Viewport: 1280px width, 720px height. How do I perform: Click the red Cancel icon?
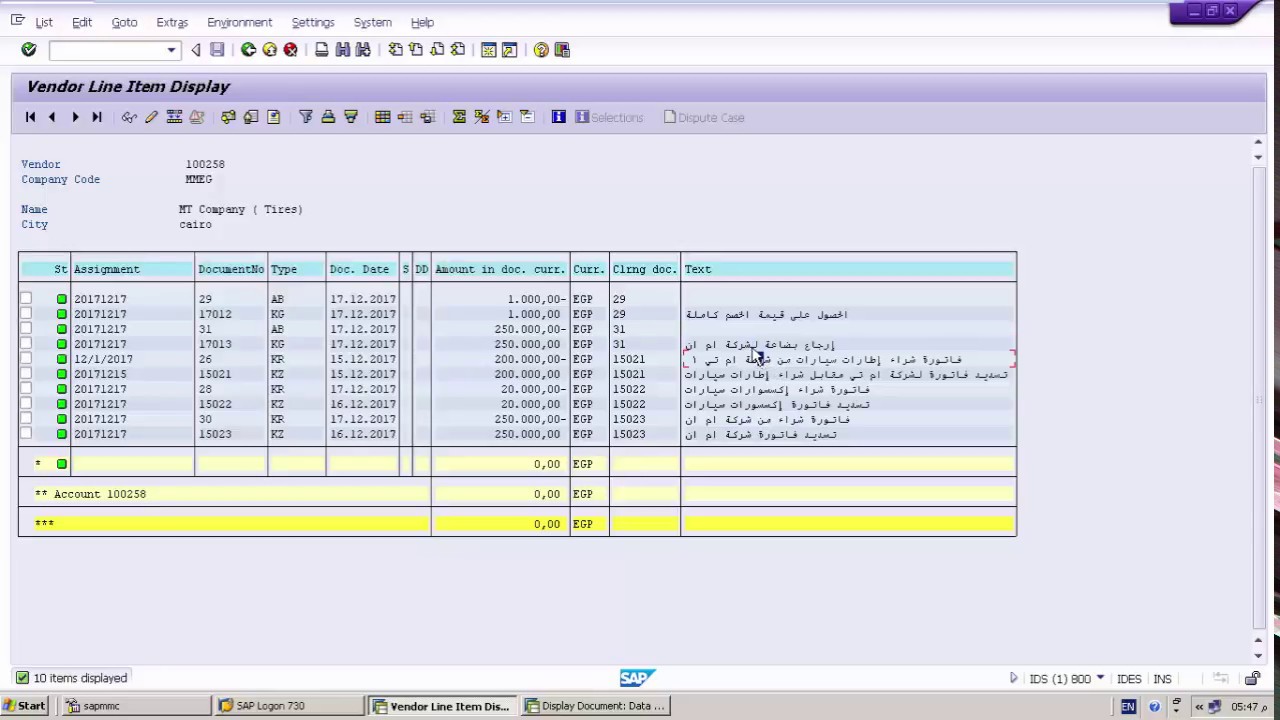[290, 50]
